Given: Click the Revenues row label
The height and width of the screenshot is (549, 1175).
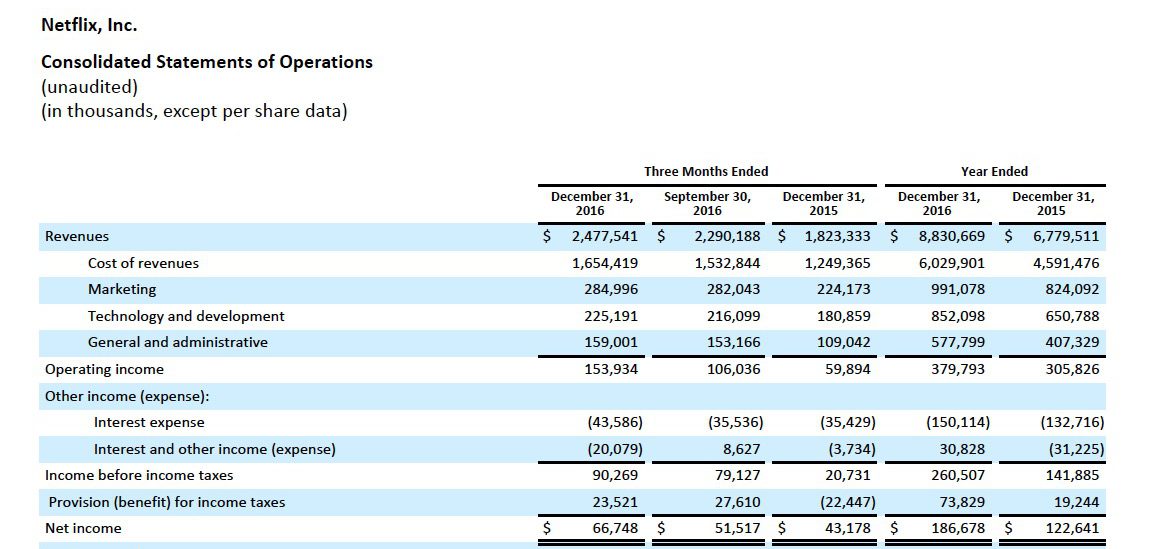Looking at the screenshot, I should [77, 237].
